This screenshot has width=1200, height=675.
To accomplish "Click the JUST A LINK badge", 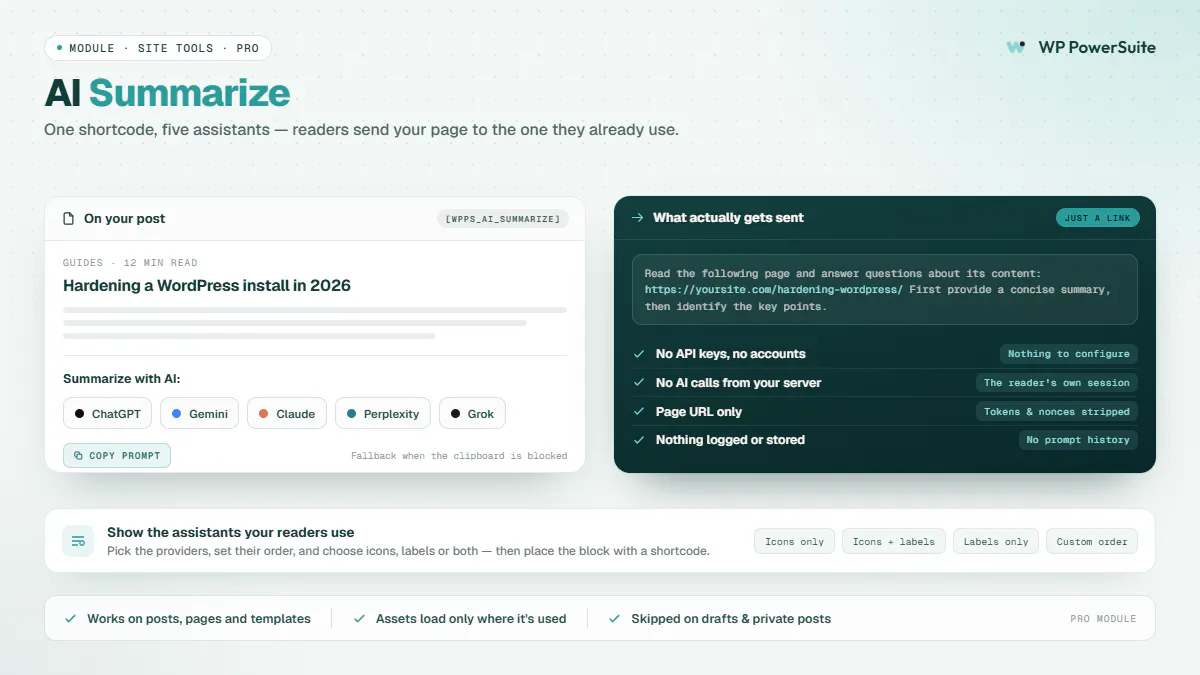I will (x=1097, y=218).
